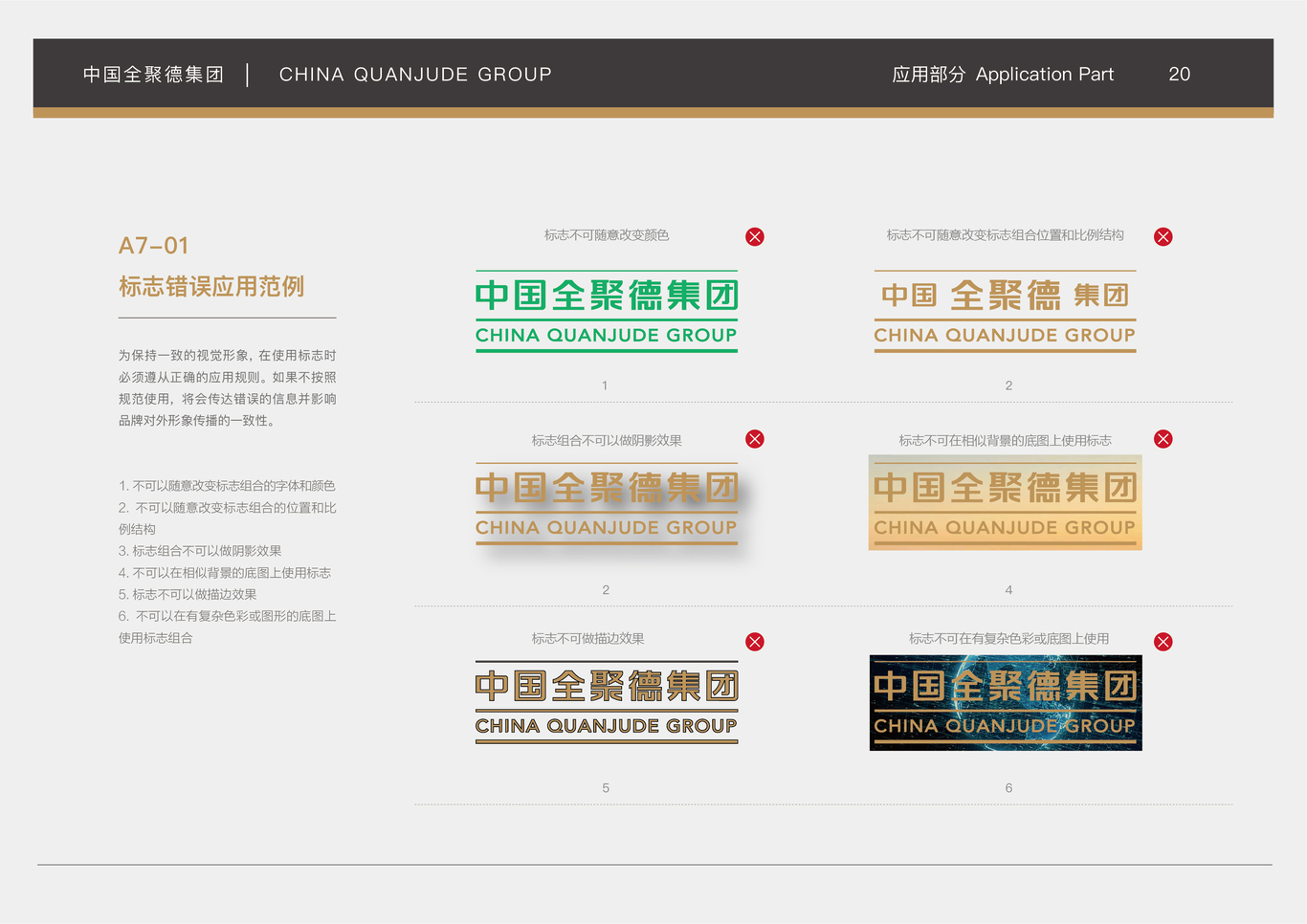
Task: Click list item 1. 不可以随意改变标志组合的字体和颜色
Action: point(227,486)
